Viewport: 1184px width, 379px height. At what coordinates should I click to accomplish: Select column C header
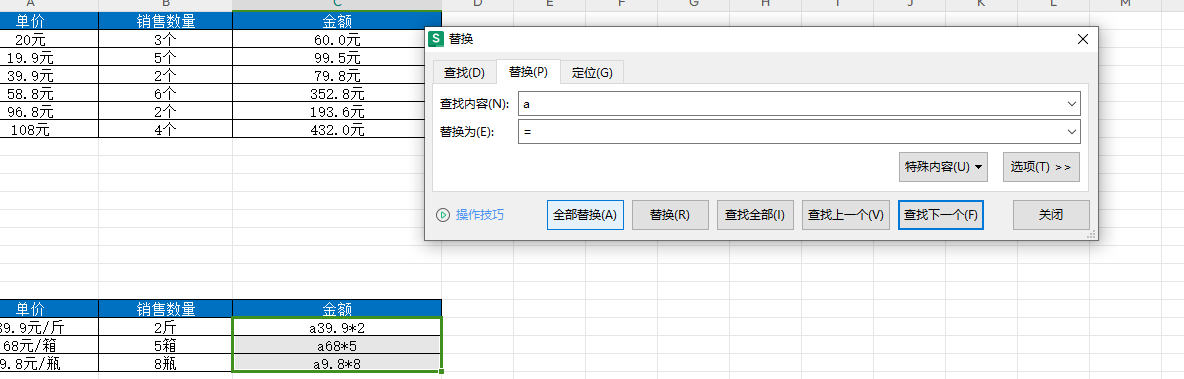coord(337,5)
